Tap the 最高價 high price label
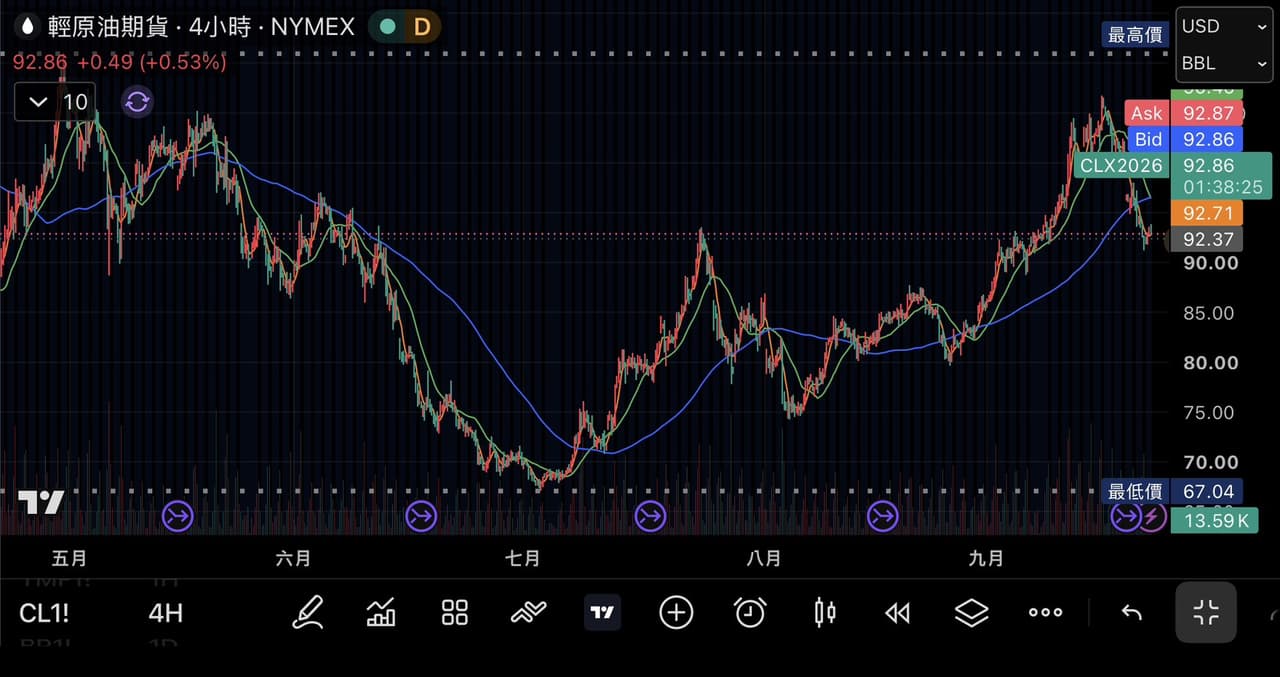The image size is (1280, 677). coord(1136,35)
